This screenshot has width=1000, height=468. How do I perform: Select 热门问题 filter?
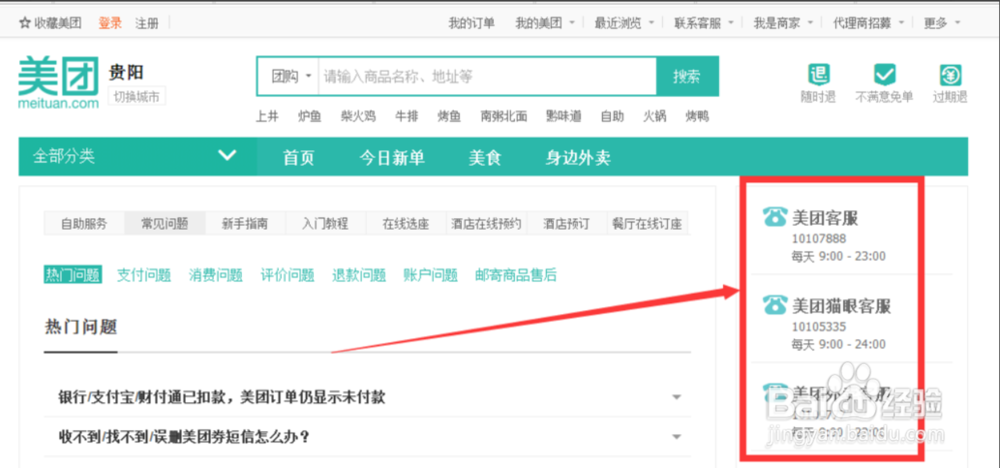[73, 275]
